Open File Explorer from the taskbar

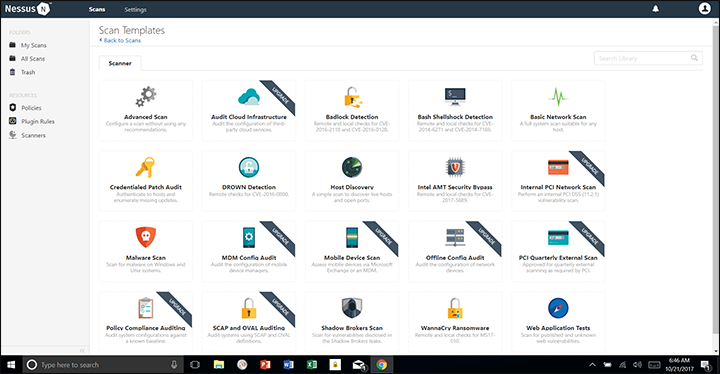coord(219,365)
